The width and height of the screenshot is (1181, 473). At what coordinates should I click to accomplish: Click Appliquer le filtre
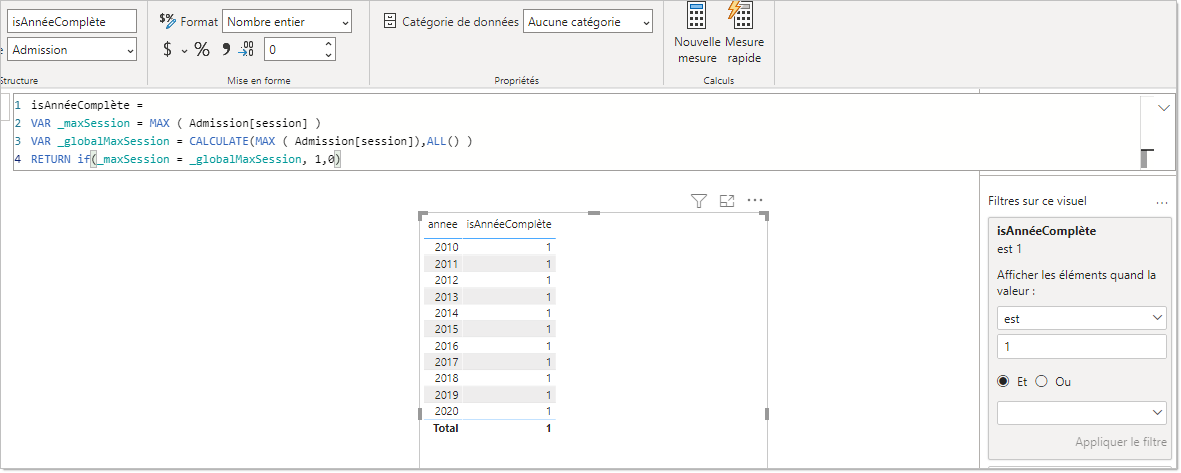pyautogui.click(x=1121, y=442)
